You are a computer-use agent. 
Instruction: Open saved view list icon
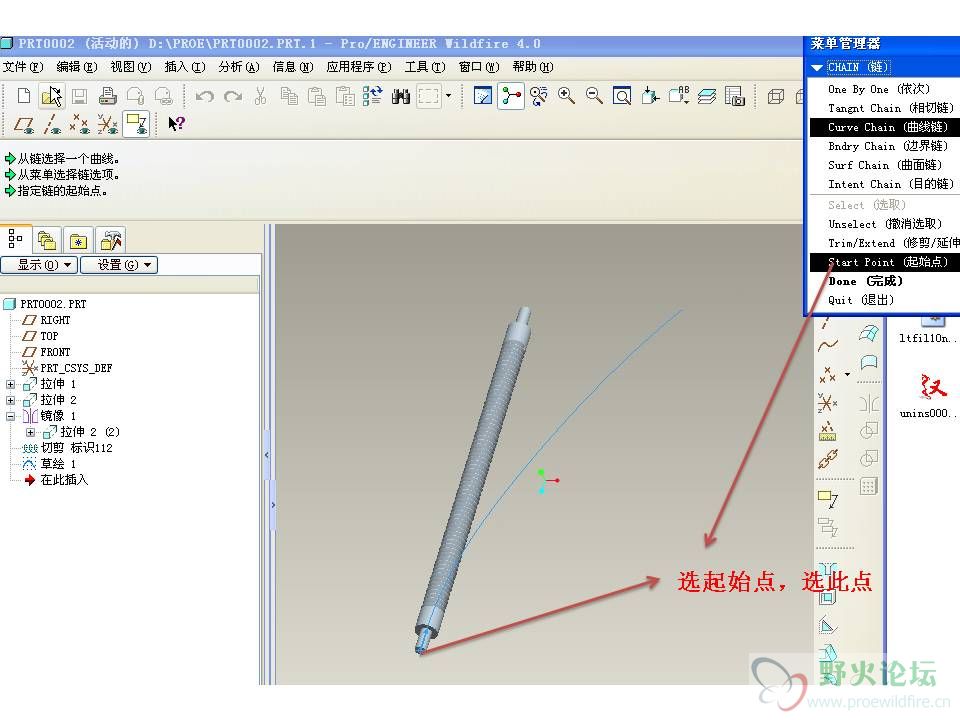[x=678, y=96]
